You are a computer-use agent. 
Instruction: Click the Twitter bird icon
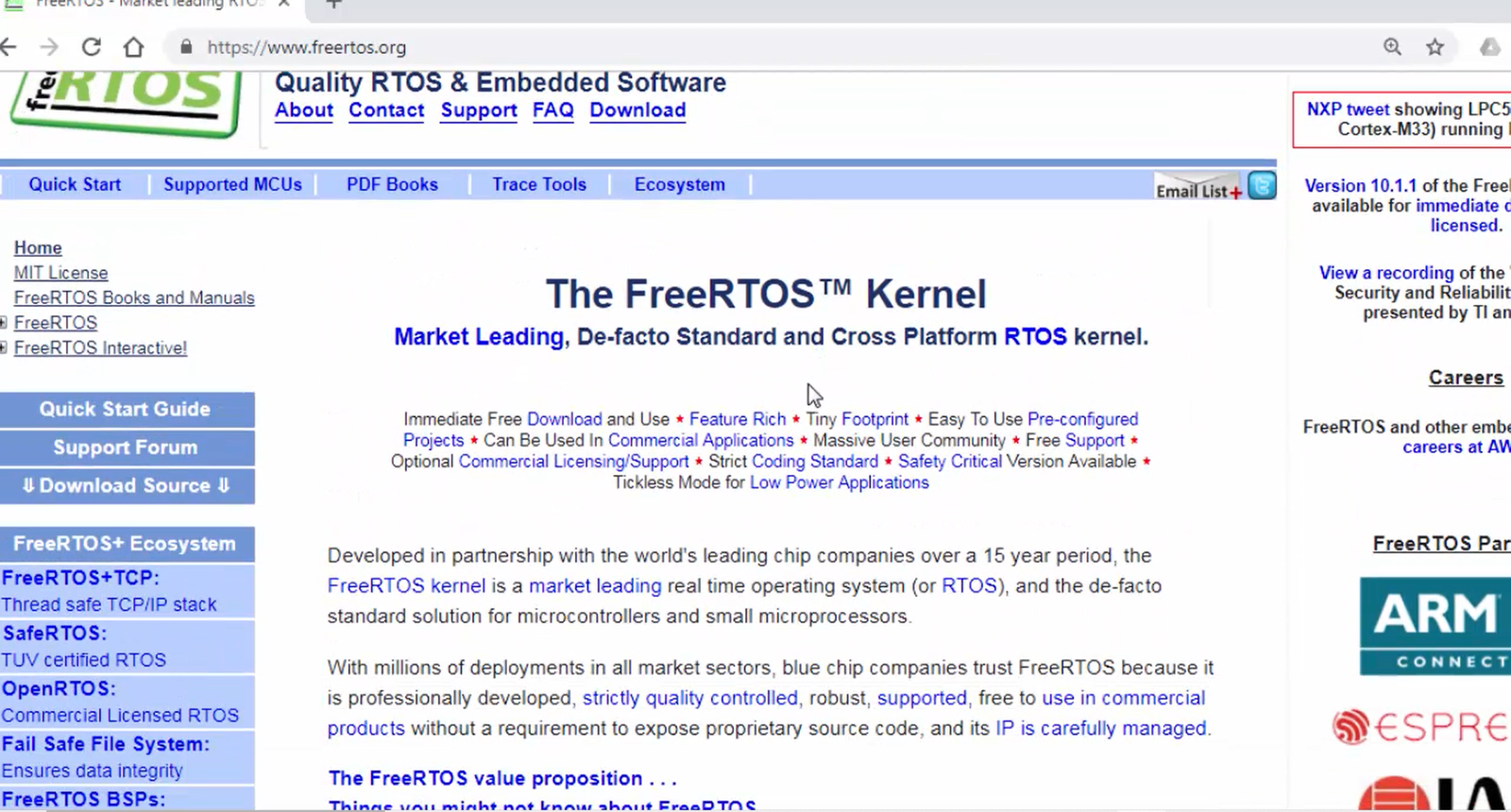pos(1262,185)
